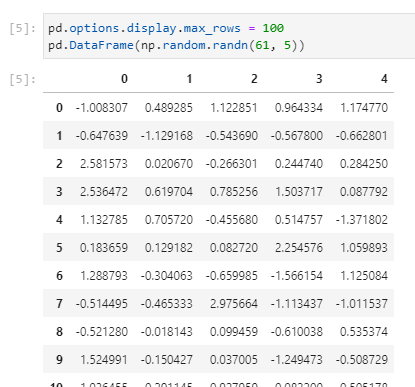Click cell value 2.254576
This screenshot has width=415, height=387.
[x=299, y=248]
